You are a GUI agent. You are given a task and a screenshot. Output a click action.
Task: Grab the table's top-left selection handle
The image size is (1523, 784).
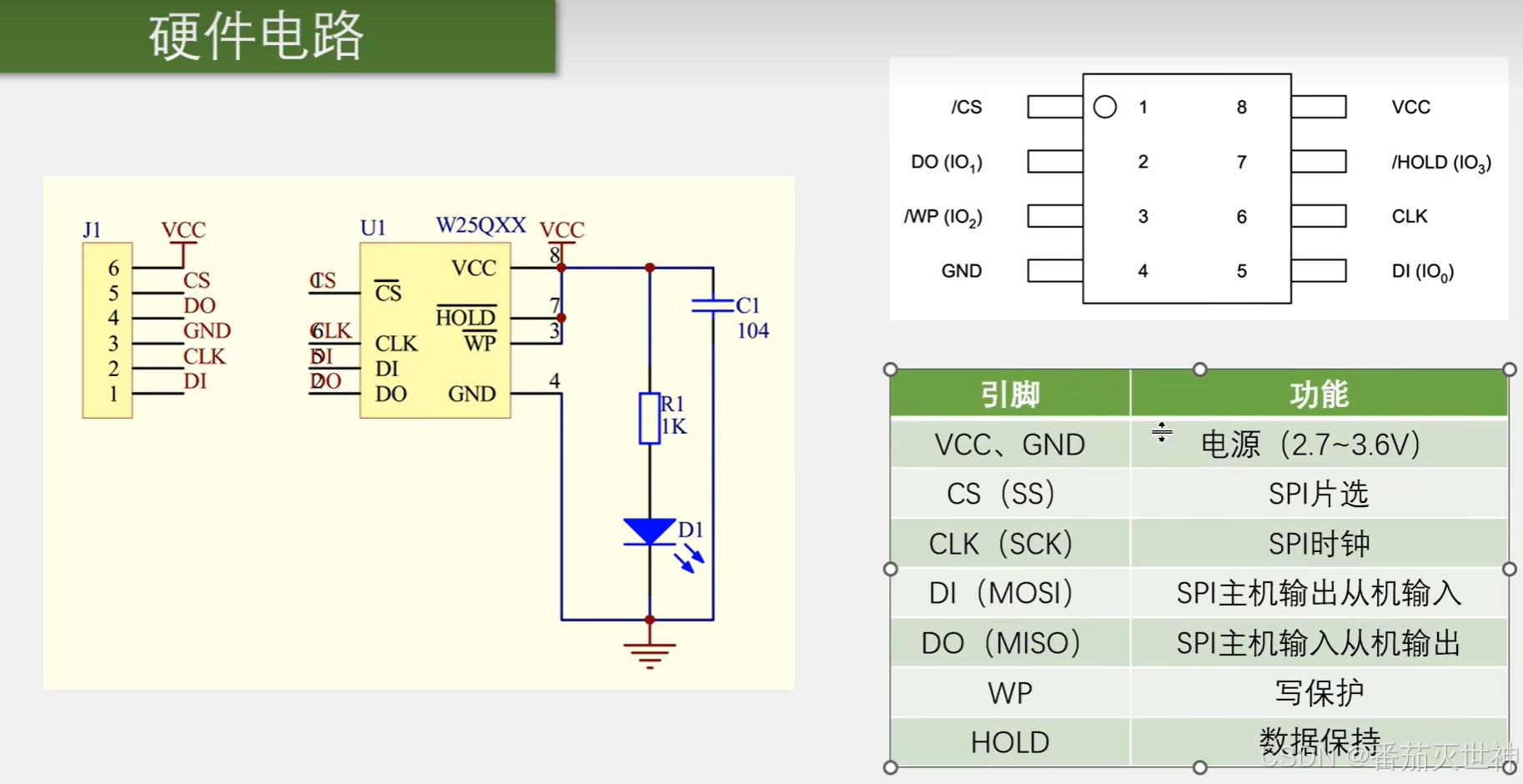click(x=891, y=369)
